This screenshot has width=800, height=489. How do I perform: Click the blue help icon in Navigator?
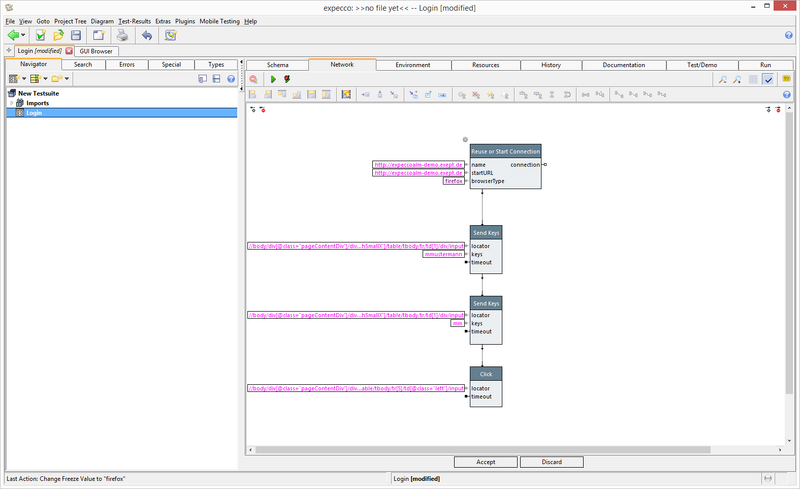click(231, 78)
